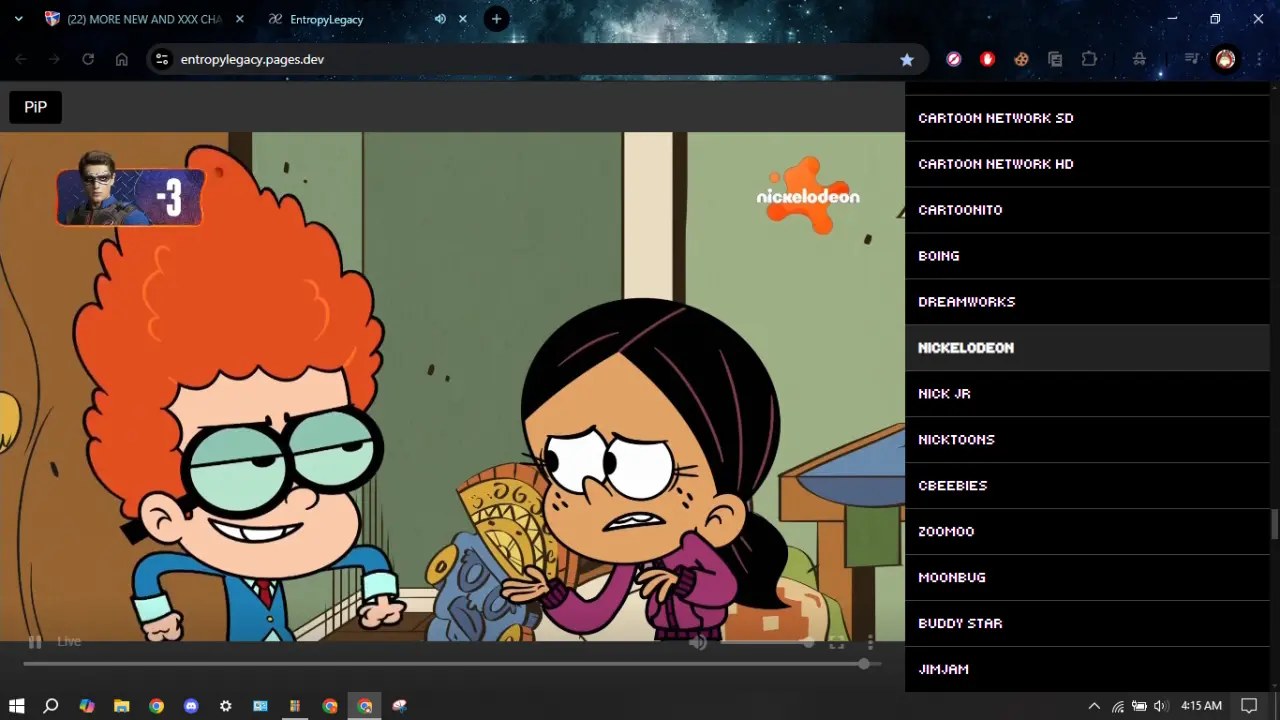The image size is (1280, 720).
Task: Click the incognito hat-and-glasses extension icon
Action: pyautogui.click(x=1139, y=59)
